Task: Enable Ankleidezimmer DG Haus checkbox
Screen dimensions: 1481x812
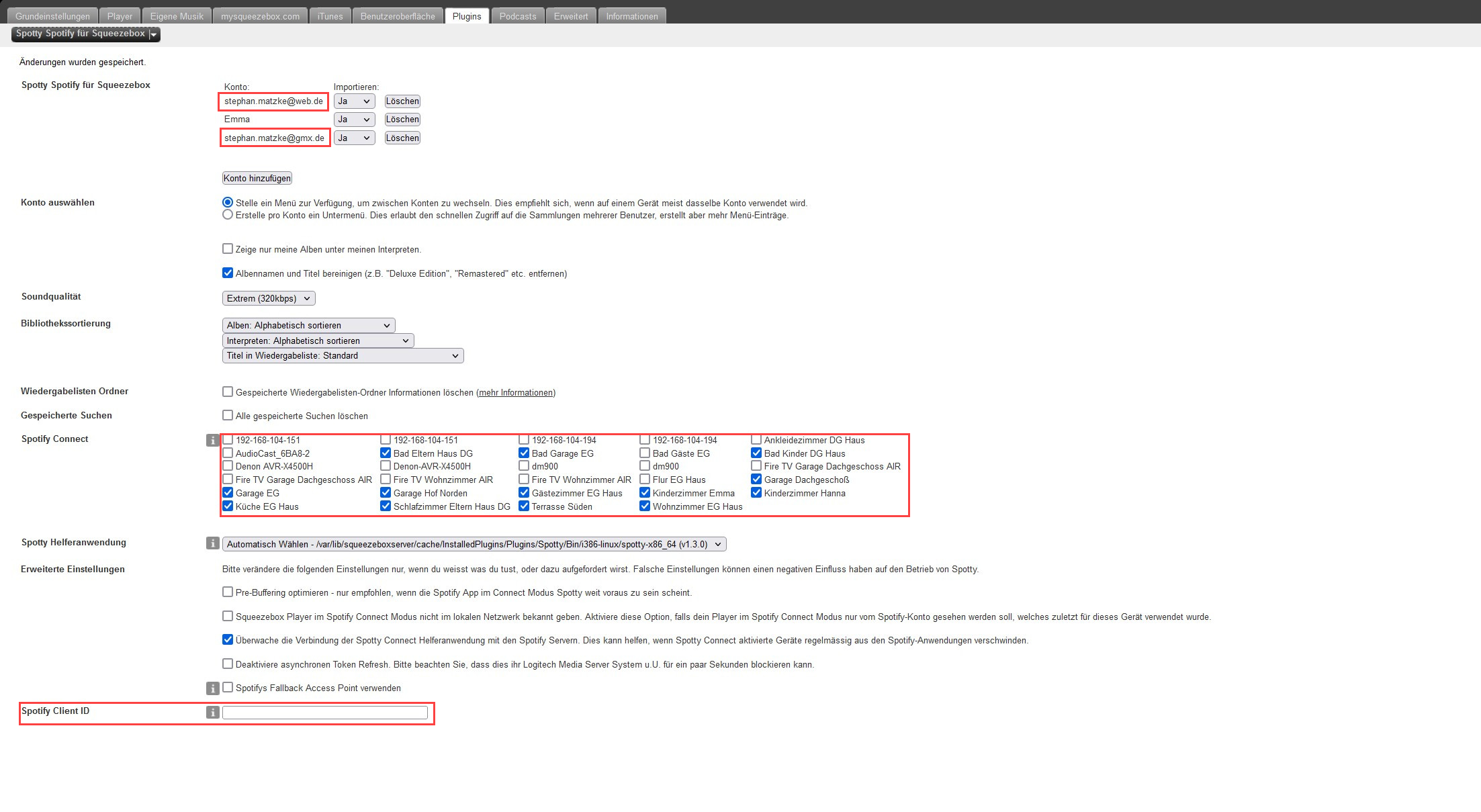Action: (756, 439)
